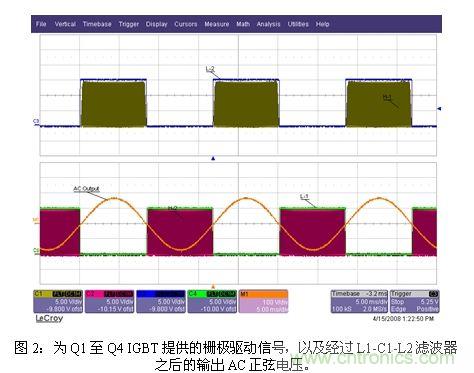This screenshot has height=373, width=474.
Task: Open the Cursors menu
Action: pyautogui.click(x=186, y=24)
